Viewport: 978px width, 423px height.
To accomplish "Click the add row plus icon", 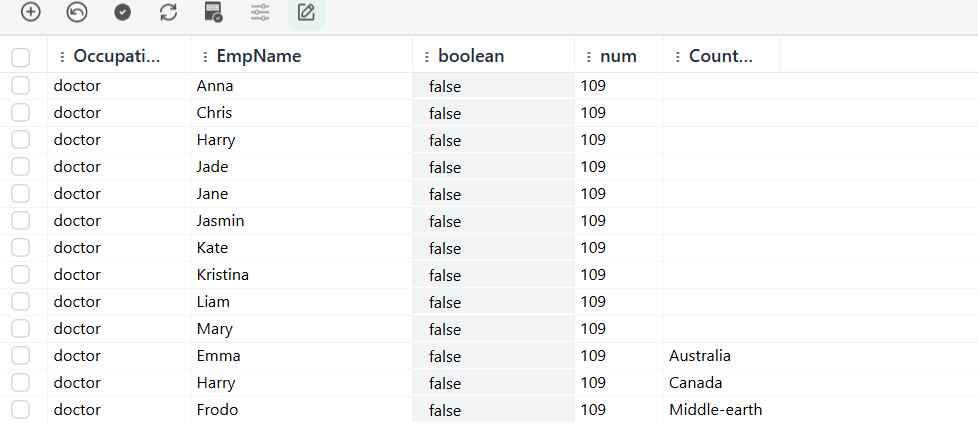I will coord(31,12).
